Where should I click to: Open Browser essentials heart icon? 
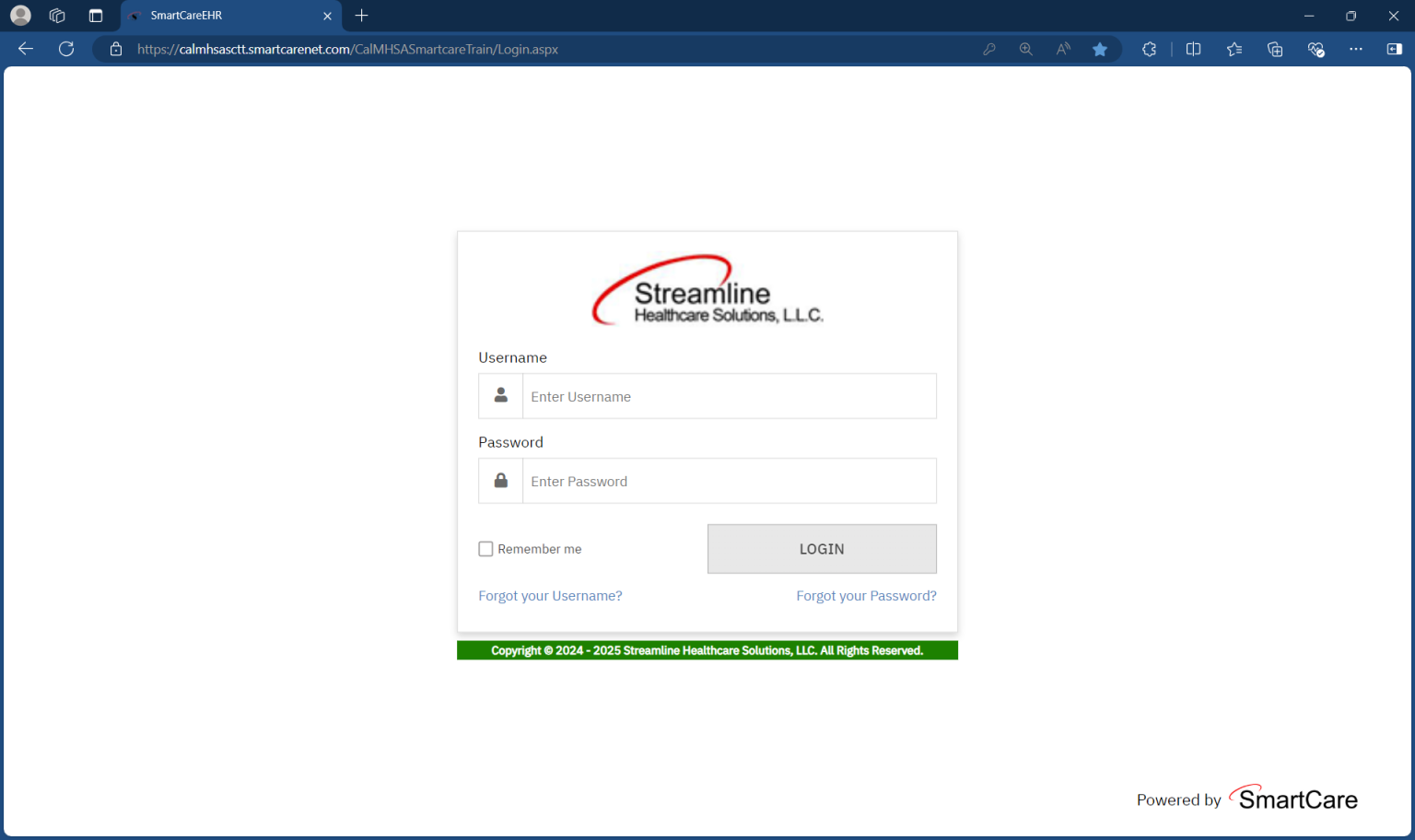click(1316, 49)
